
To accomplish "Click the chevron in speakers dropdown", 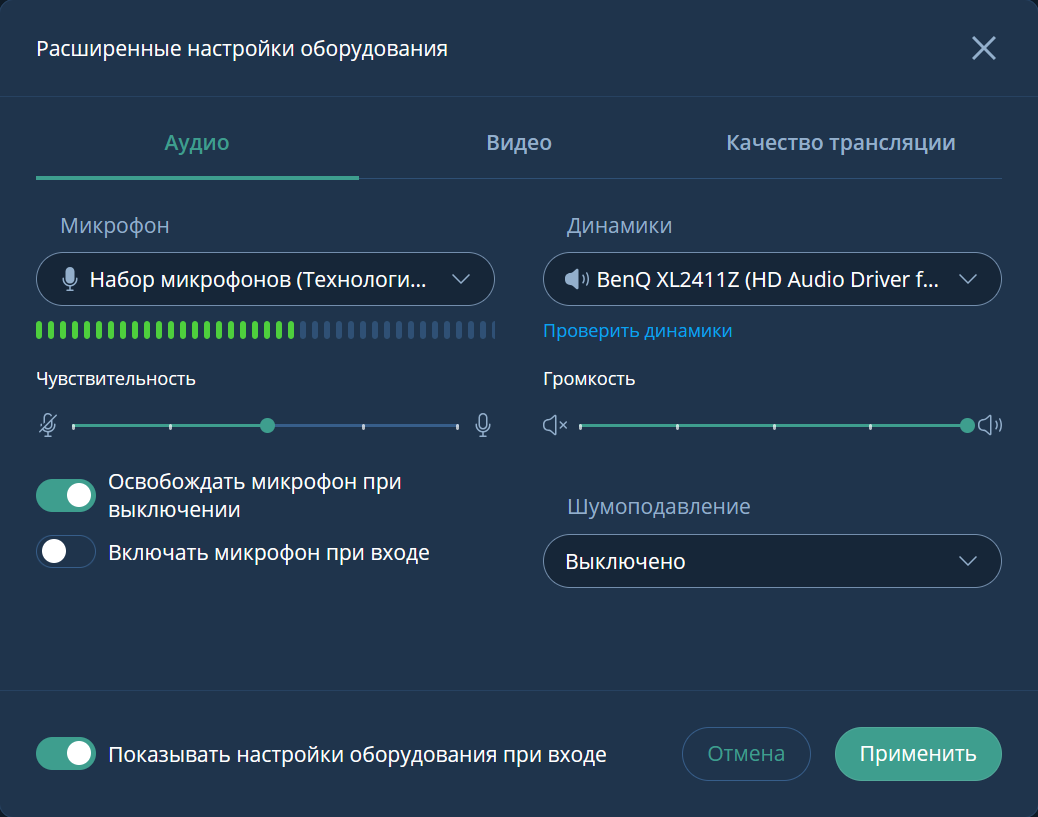I will click(968, 279).
